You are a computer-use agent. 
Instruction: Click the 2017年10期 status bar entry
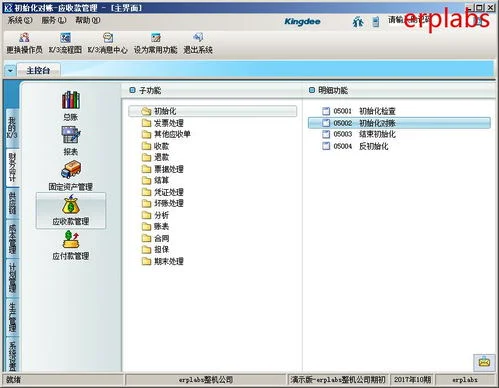pos(412,380)
